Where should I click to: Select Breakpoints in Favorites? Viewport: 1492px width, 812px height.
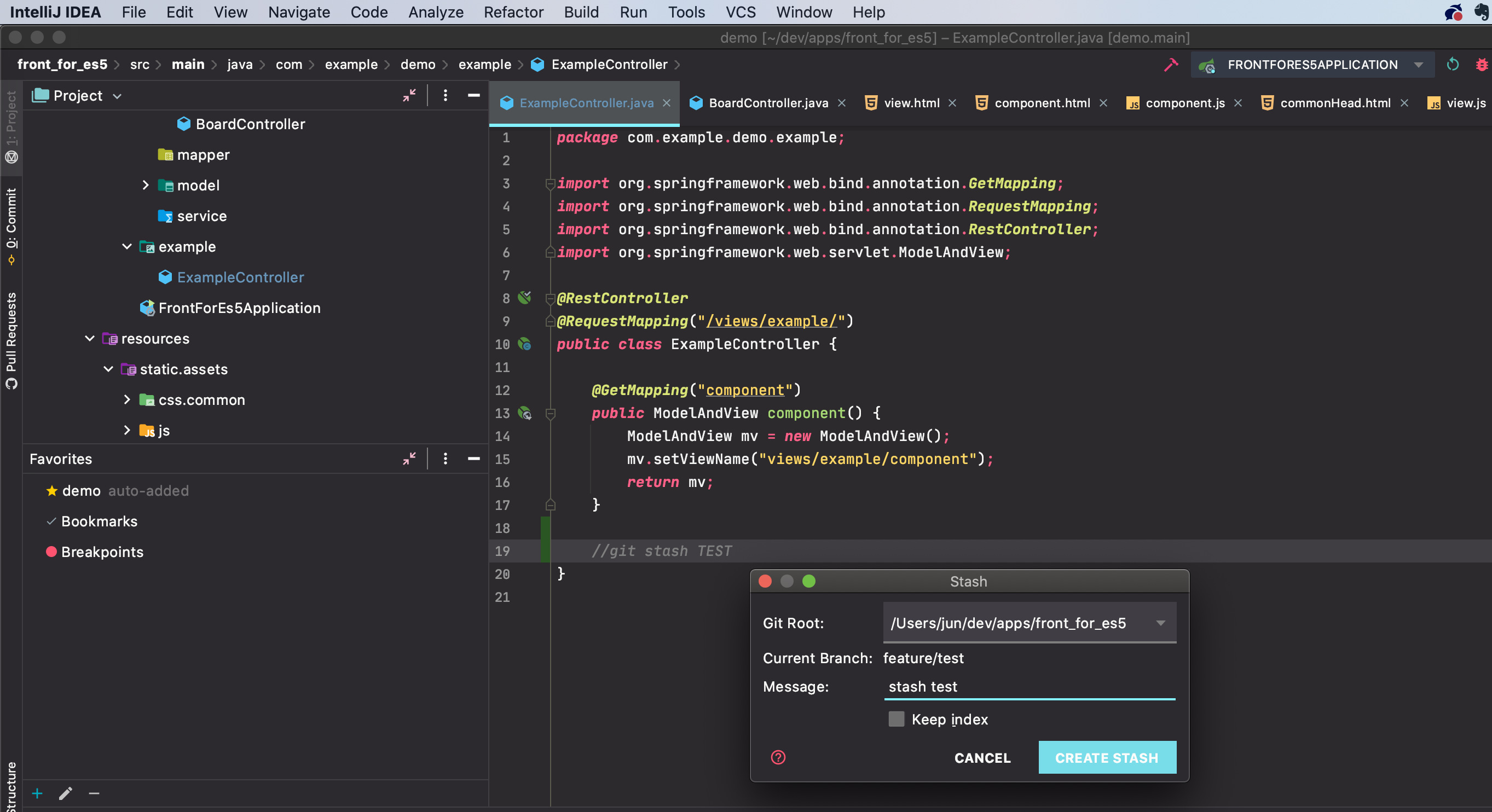[x=102, y=552]
